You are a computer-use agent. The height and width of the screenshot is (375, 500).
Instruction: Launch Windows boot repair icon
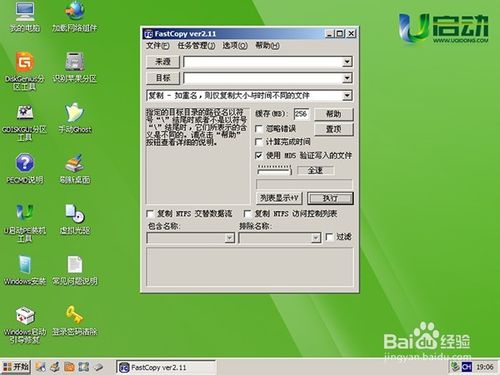click(x=25, y=325)
